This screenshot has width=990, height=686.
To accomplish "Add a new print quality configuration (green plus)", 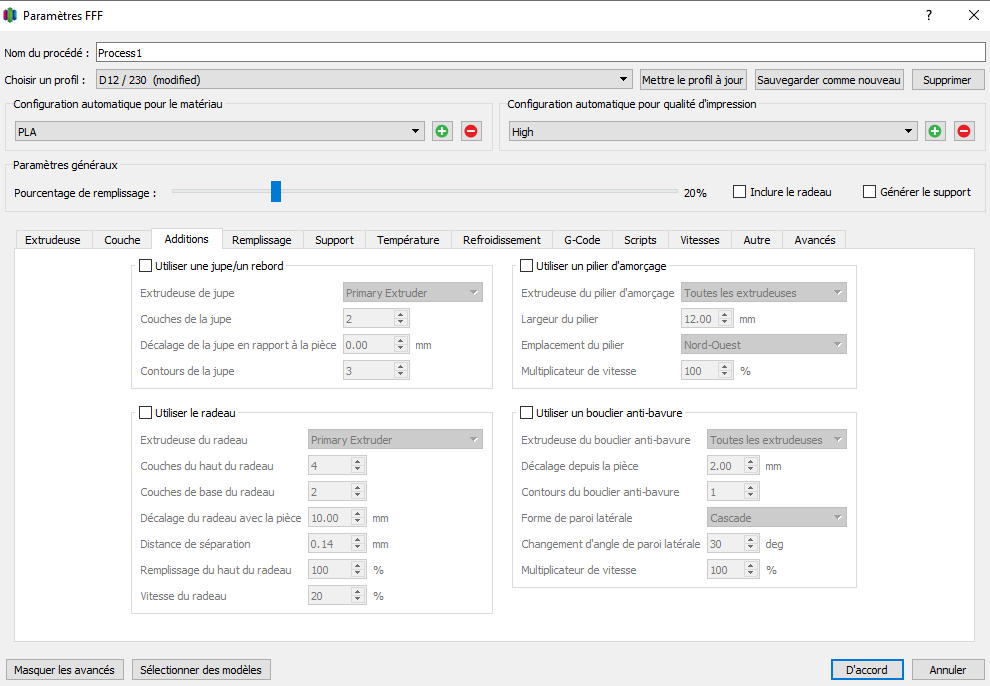I will click(935, 131).
